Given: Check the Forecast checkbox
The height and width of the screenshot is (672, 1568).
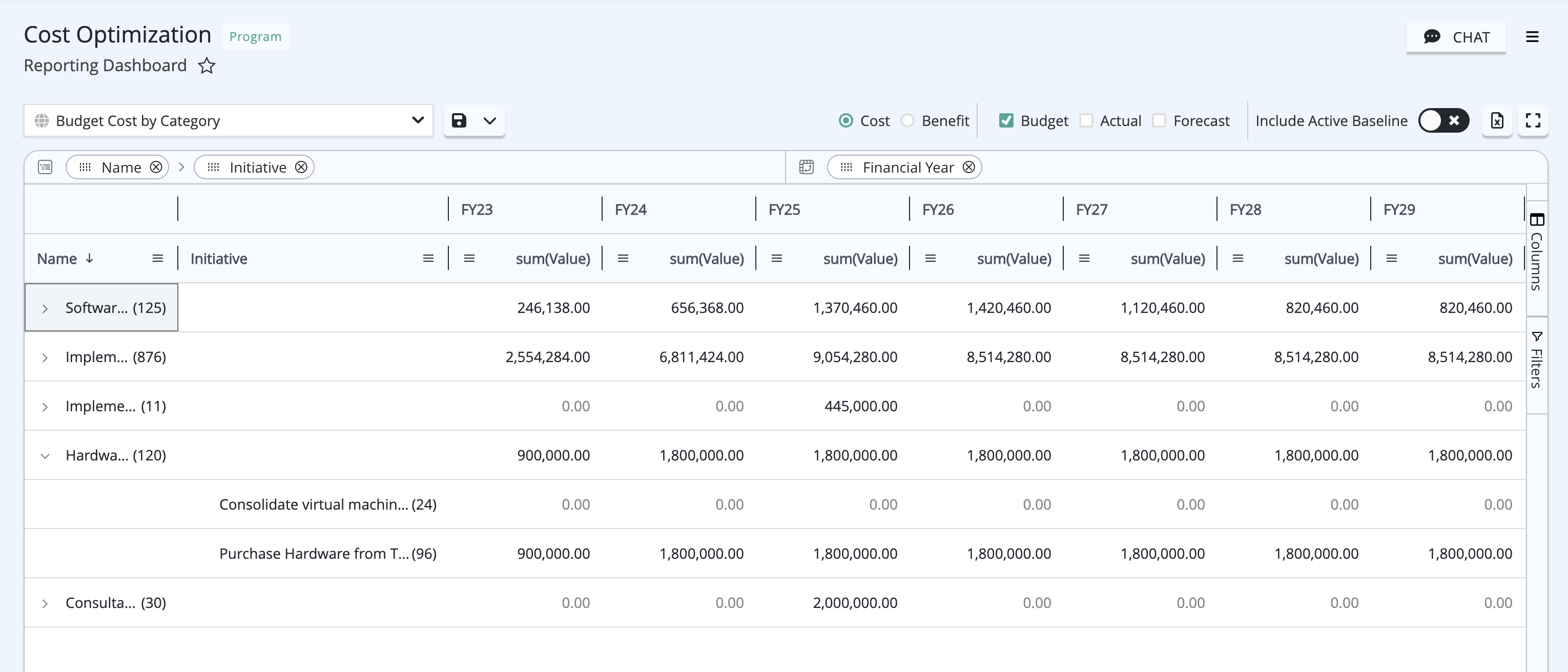Looking at the screenshot, I should pos(1159,120).
